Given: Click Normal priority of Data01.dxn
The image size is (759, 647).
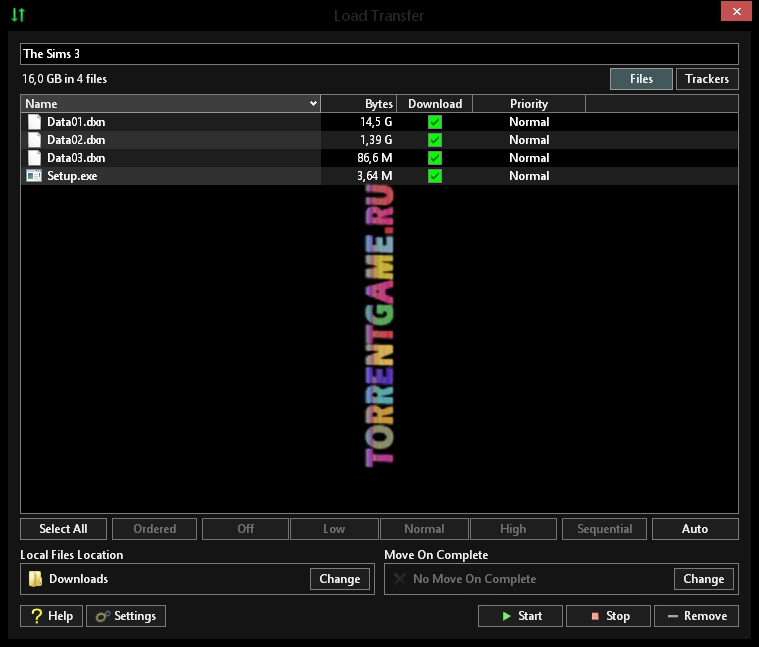Looking at the screenshot, I should tap(529, 122).
